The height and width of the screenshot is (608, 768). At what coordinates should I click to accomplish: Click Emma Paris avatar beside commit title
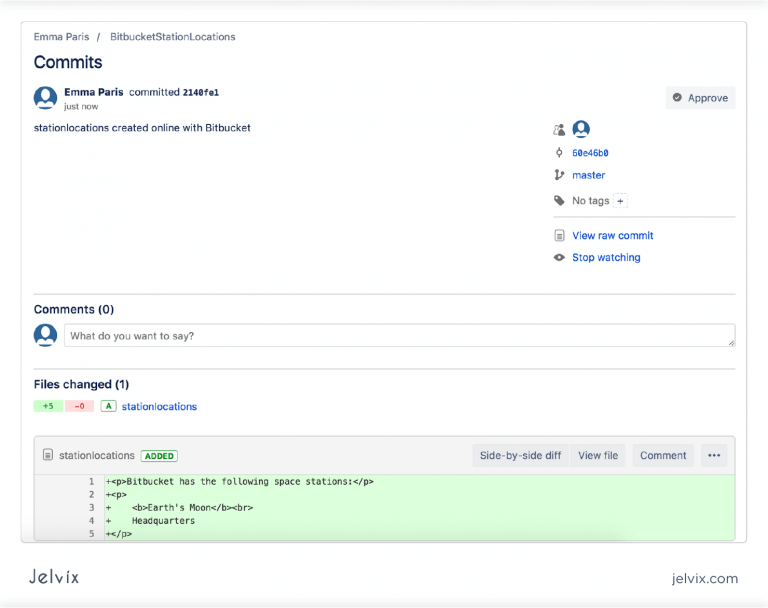[45, 97]
